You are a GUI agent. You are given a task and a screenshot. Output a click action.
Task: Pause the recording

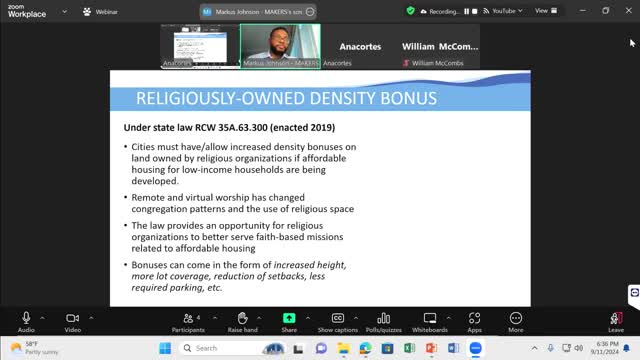(x=466, y=11)
